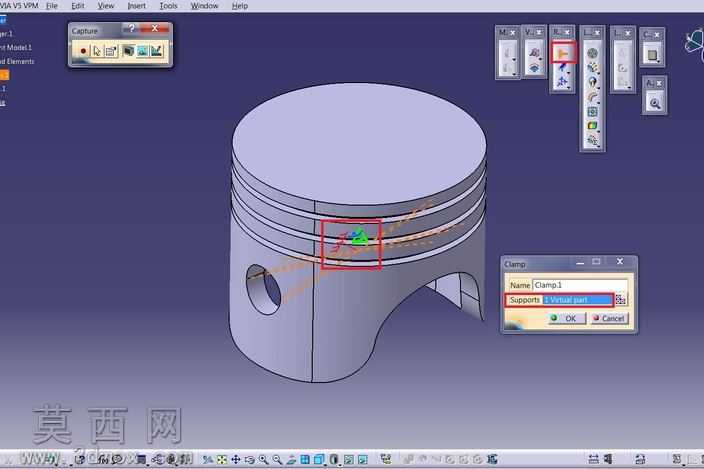The height and width of the screenshot is (469, 704).
Task: Expand the blue slider restraint dropdown arrow
Action: tap(568, 73)
